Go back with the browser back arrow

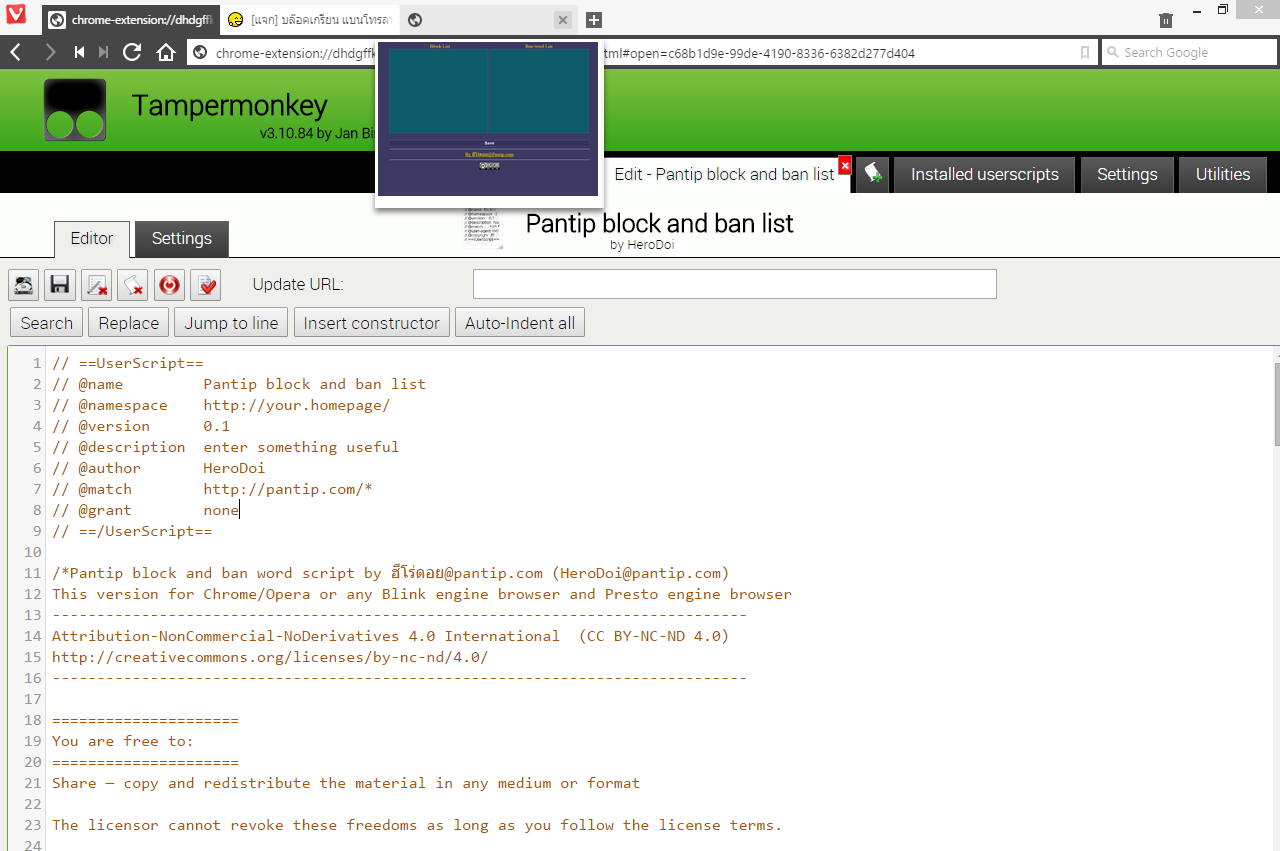click(x=16, y=53)
